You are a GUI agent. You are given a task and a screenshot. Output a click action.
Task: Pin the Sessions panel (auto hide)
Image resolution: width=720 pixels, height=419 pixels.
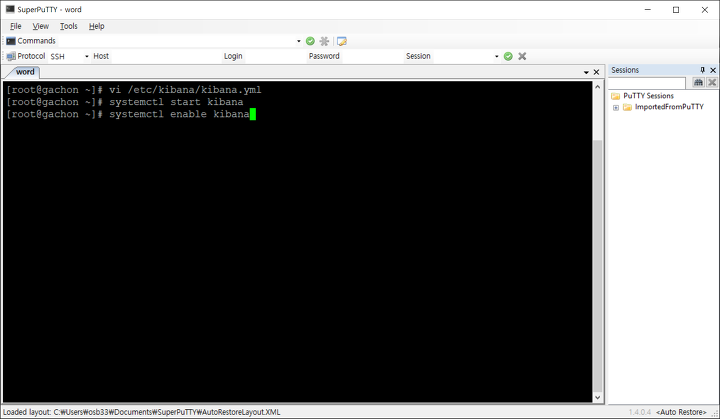coord(702,70)
